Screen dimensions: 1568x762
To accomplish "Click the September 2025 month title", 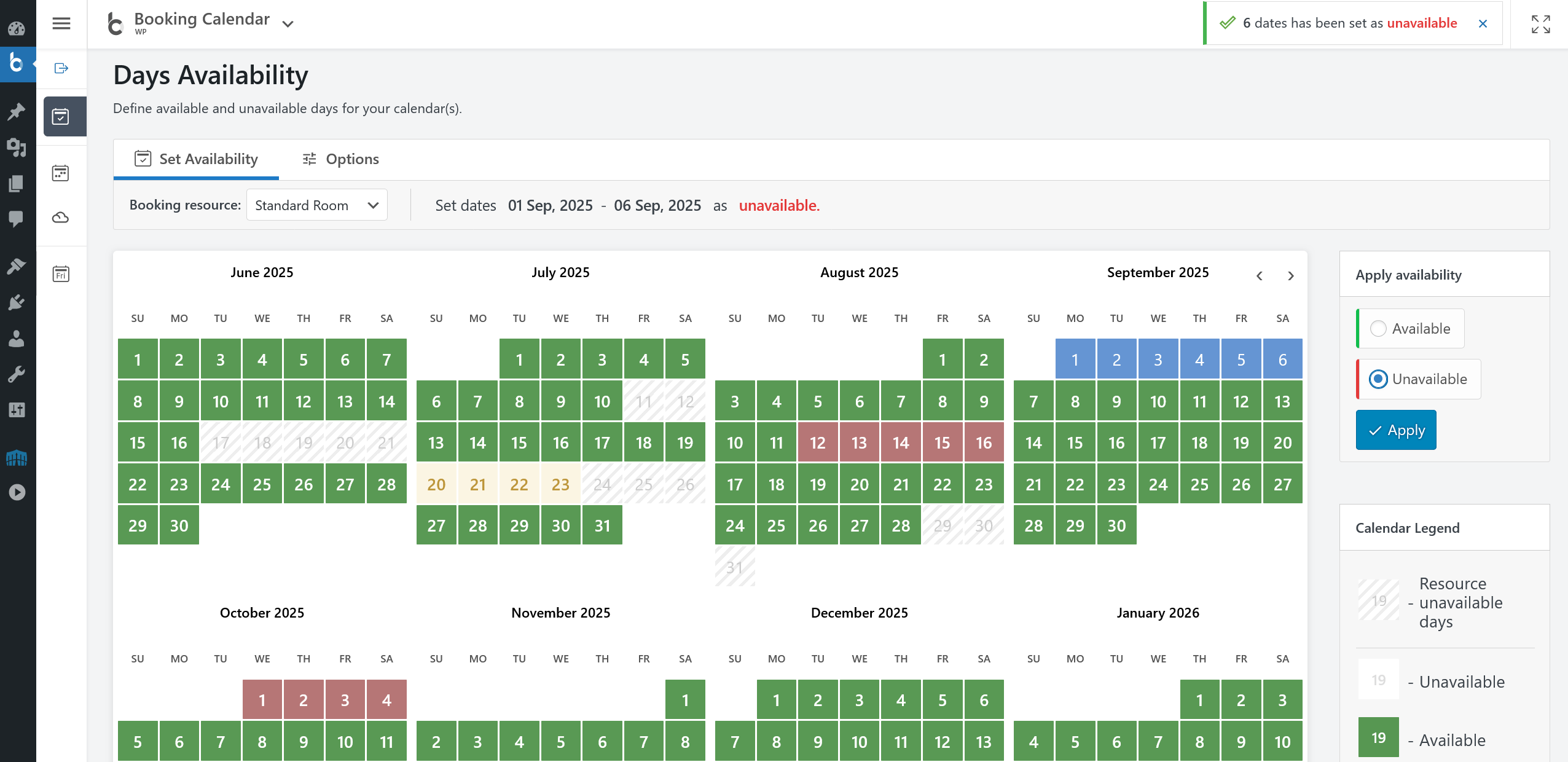I will pos(1158,272).
